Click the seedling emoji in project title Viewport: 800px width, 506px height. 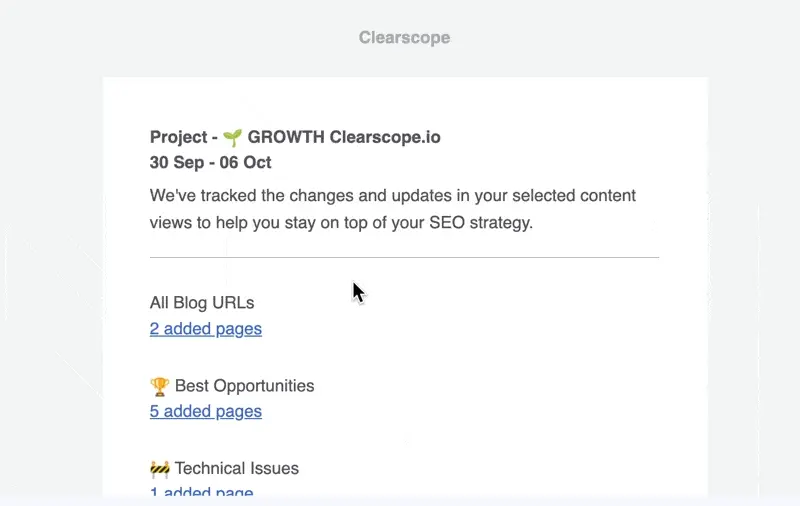coord(232,137)
